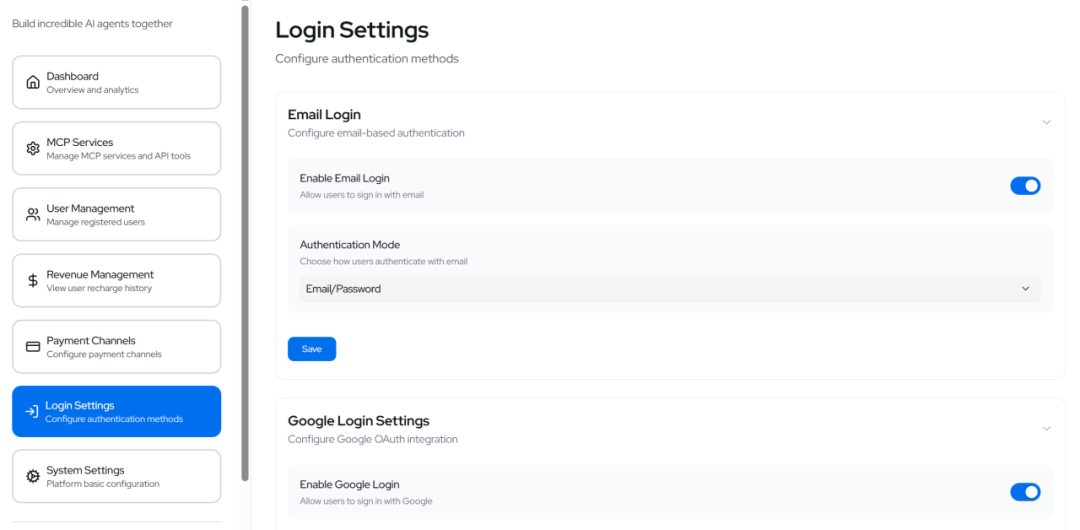Viewport: 1080px width, 530px height.
Task: Select MCP Services sidebar entry
Action: coord(116,149)
